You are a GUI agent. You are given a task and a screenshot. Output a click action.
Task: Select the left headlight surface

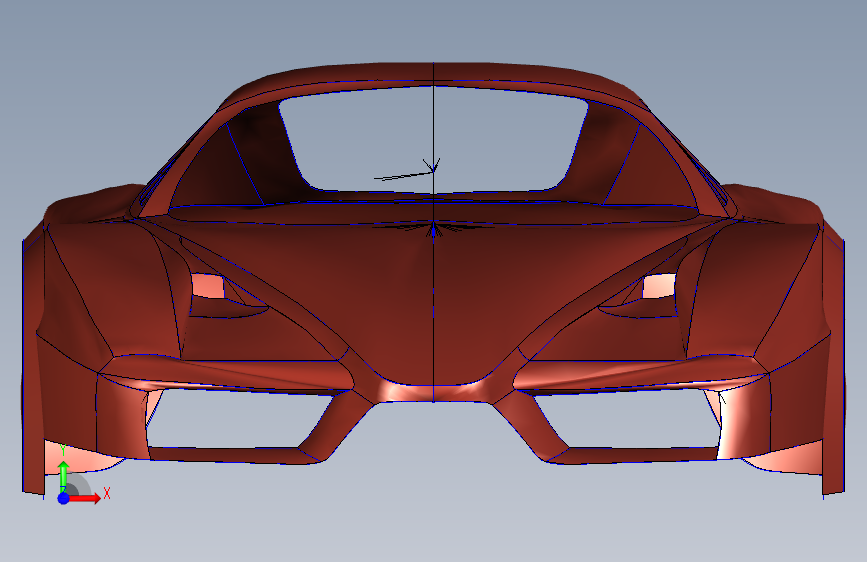coord(208,287)
